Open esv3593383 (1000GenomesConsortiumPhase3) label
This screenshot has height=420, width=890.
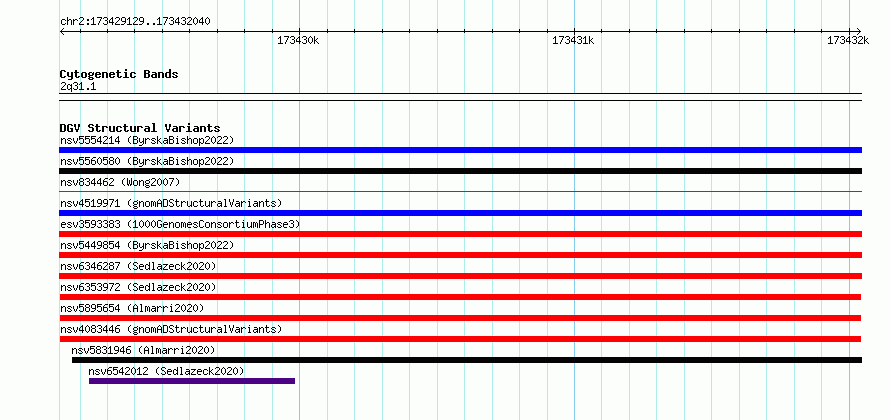[180, 224]
